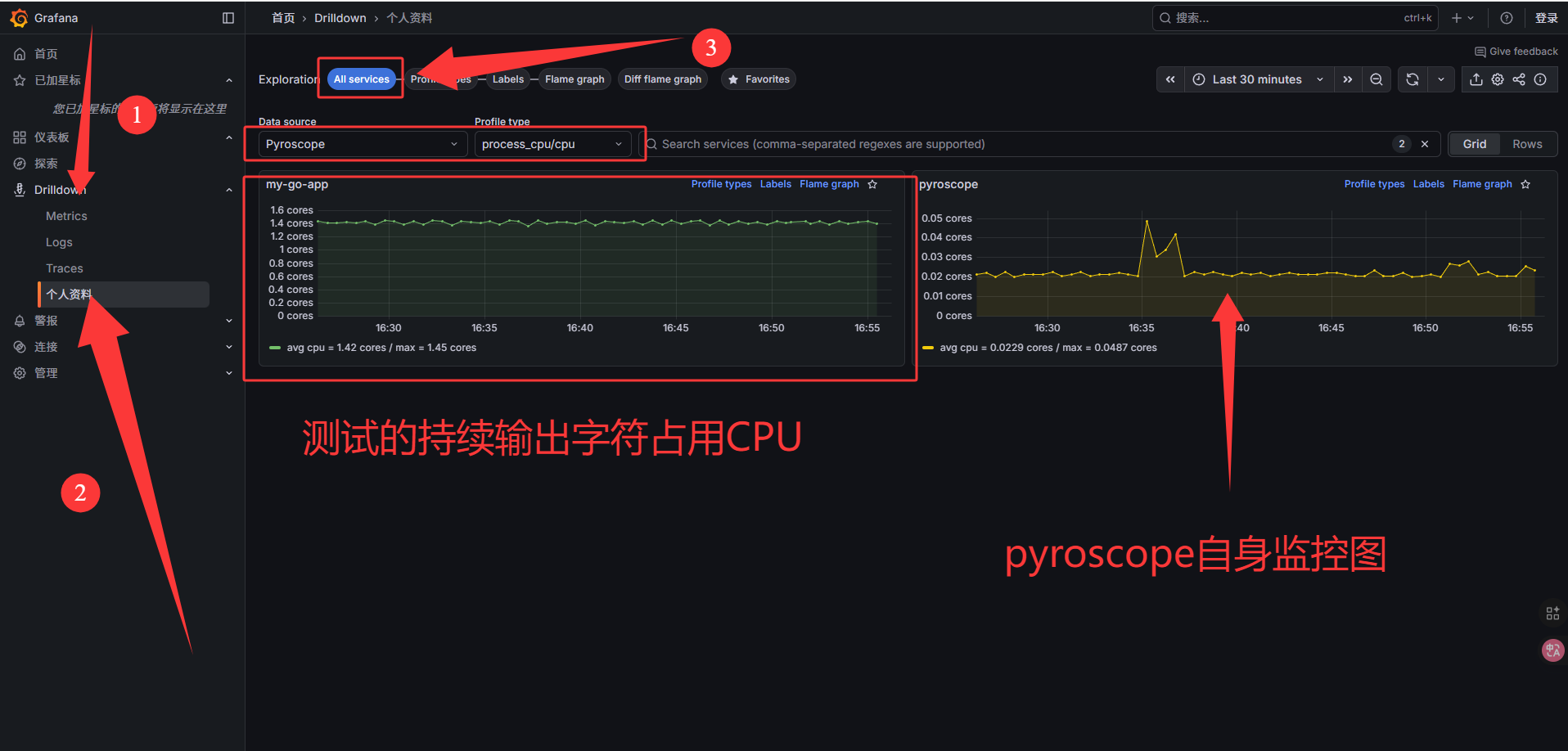Click the refresh icon in the toolbar

[x=1412, y=79]
